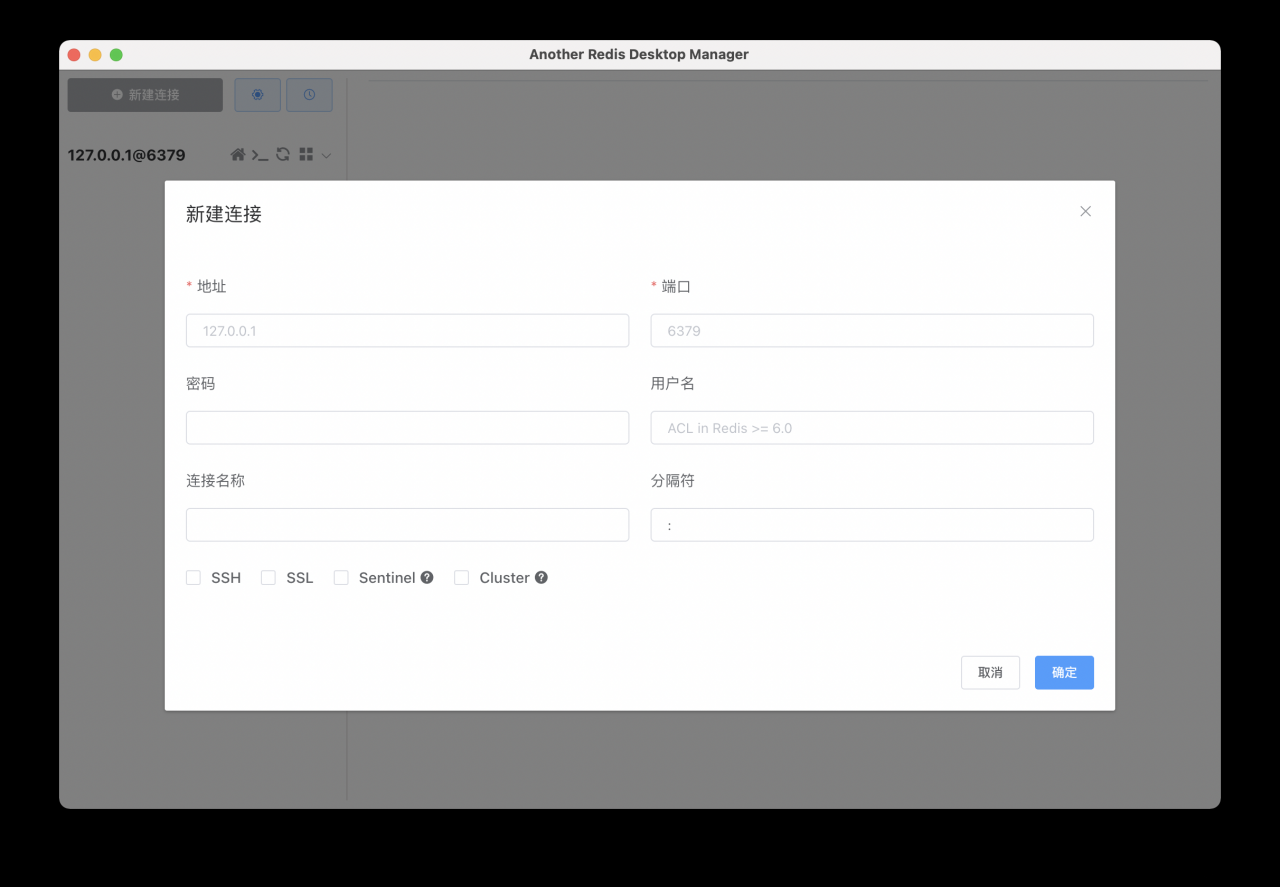Refresh the 127.0.0.1@6379 connection

[283, 155]
